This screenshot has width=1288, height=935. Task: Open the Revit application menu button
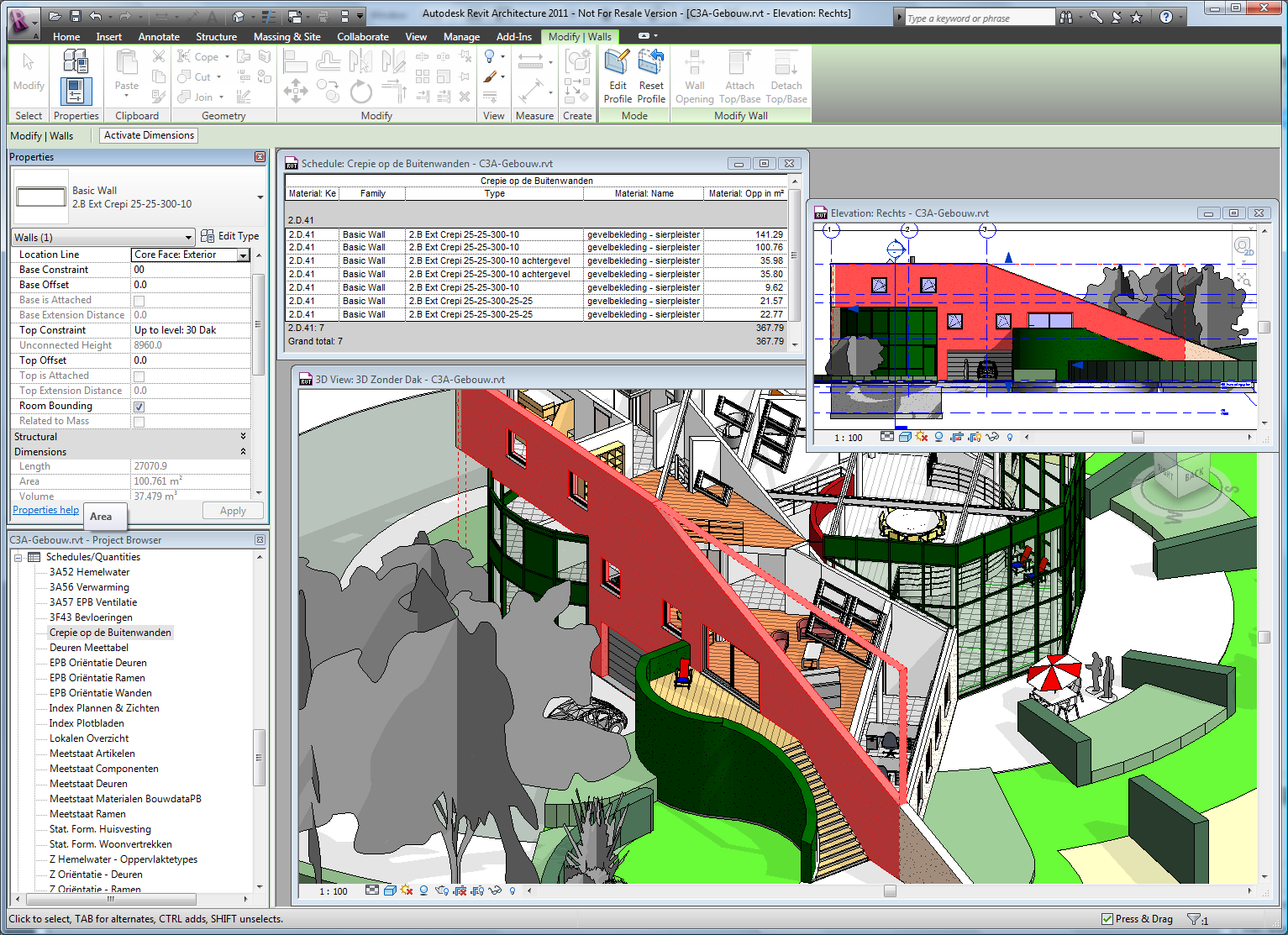click(x=23, y=23)
